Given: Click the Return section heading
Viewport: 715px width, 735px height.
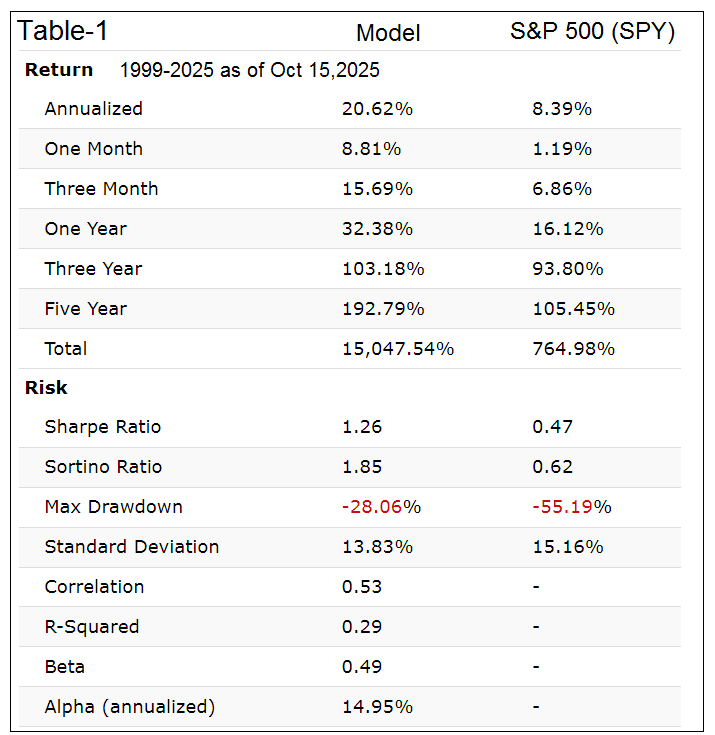Looking at the screenshot, I should [59, 70].
